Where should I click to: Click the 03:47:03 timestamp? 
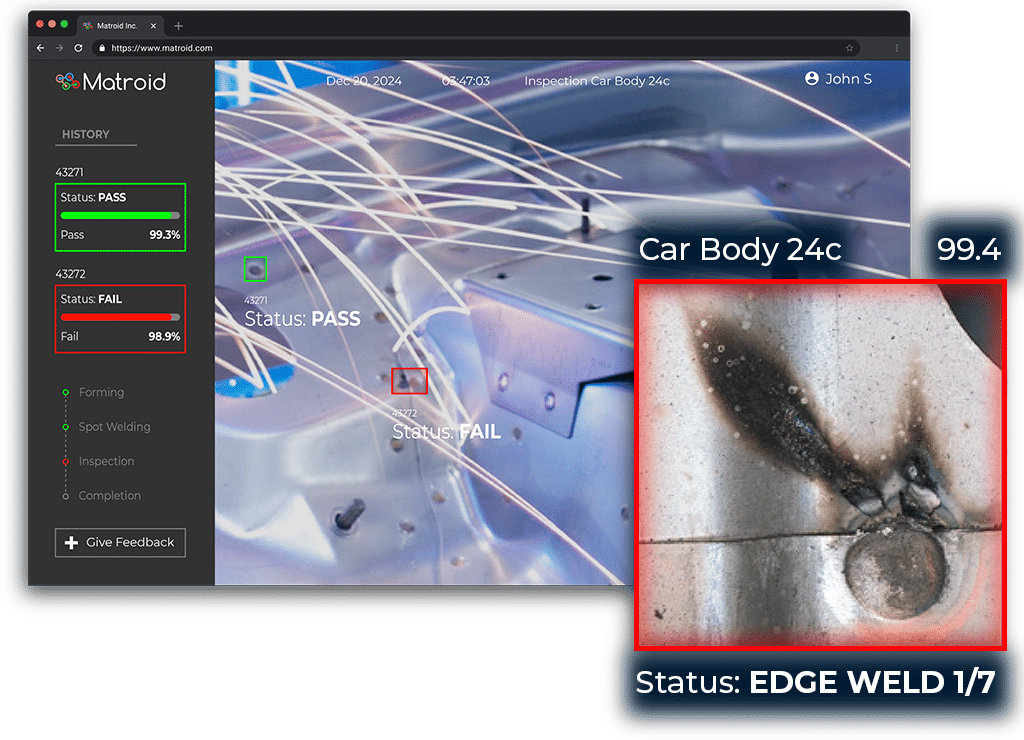point(466,81)
